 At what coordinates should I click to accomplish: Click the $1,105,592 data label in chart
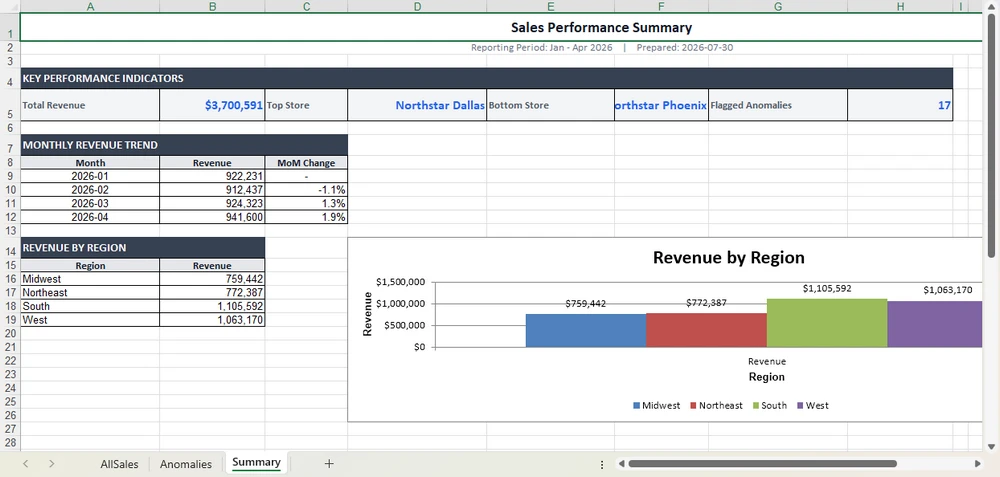[x=827, y=288]
